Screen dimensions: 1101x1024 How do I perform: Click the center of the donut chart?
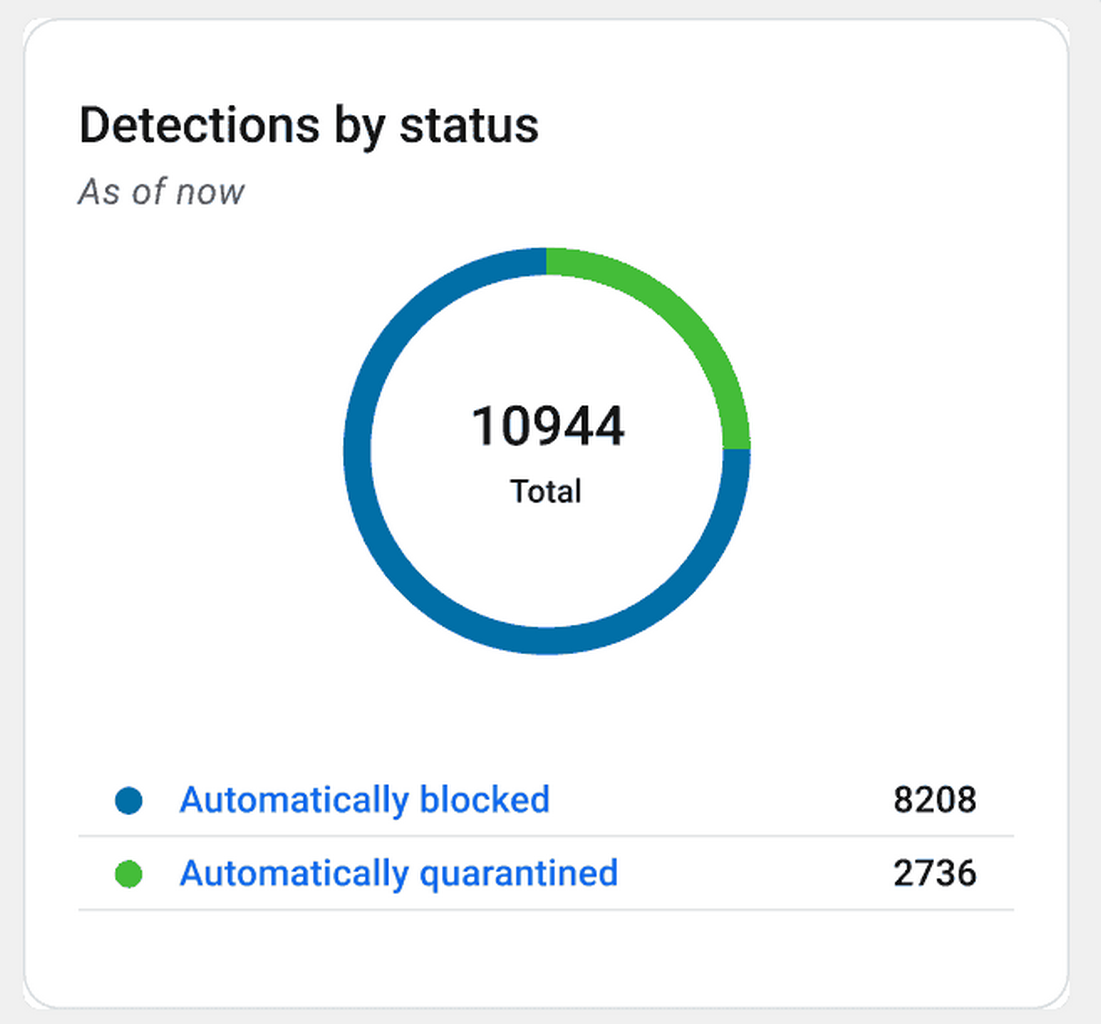(546, 450)
